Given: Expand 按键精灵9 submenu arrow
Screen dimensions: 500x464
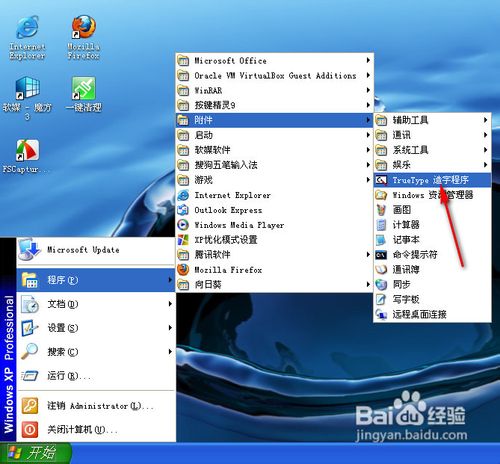Looking at the screenshot, I should (368, 105).
